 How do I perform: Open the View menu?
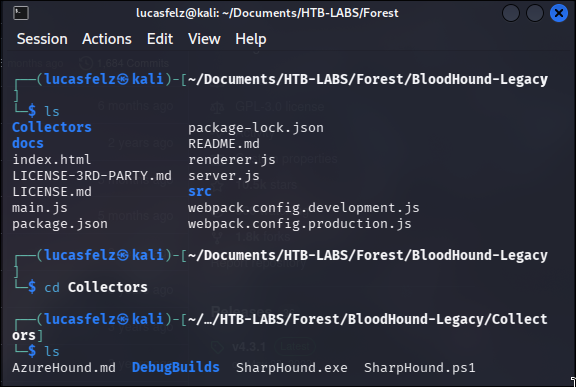(204, 39)
